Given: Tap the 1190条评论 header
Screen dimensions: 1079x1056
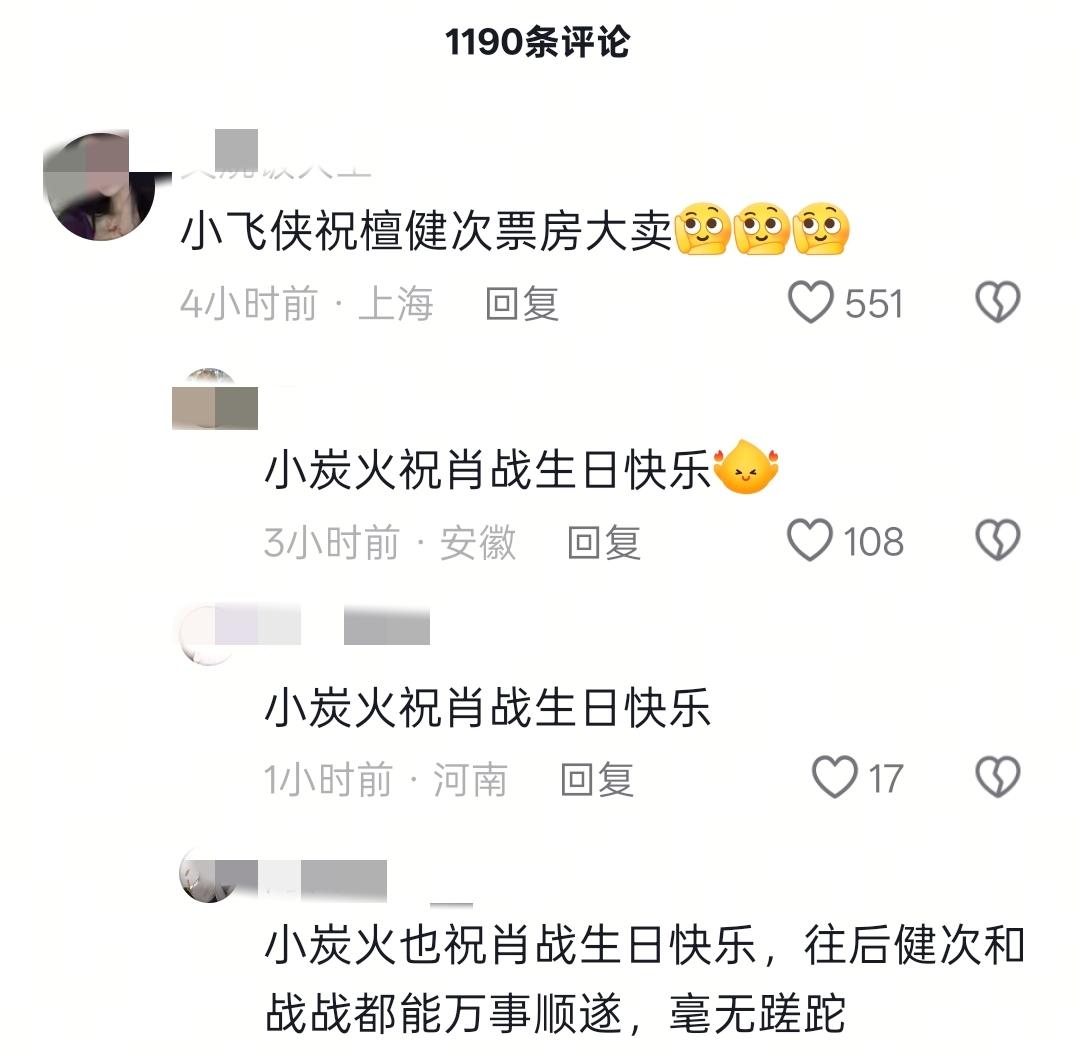Looking at the screenshot, I should coord(537,42).
